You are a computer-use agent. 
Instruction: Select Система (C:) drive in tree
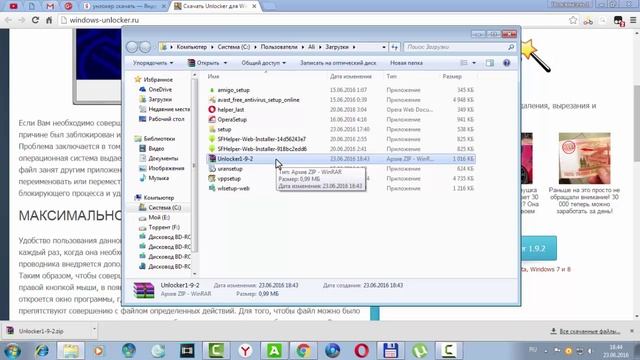pos(164,207)
